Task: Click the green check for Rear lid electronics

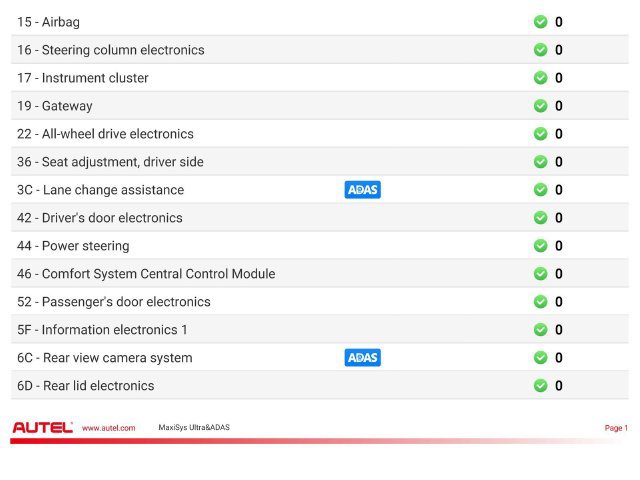Action: click(x=540, y=385)
